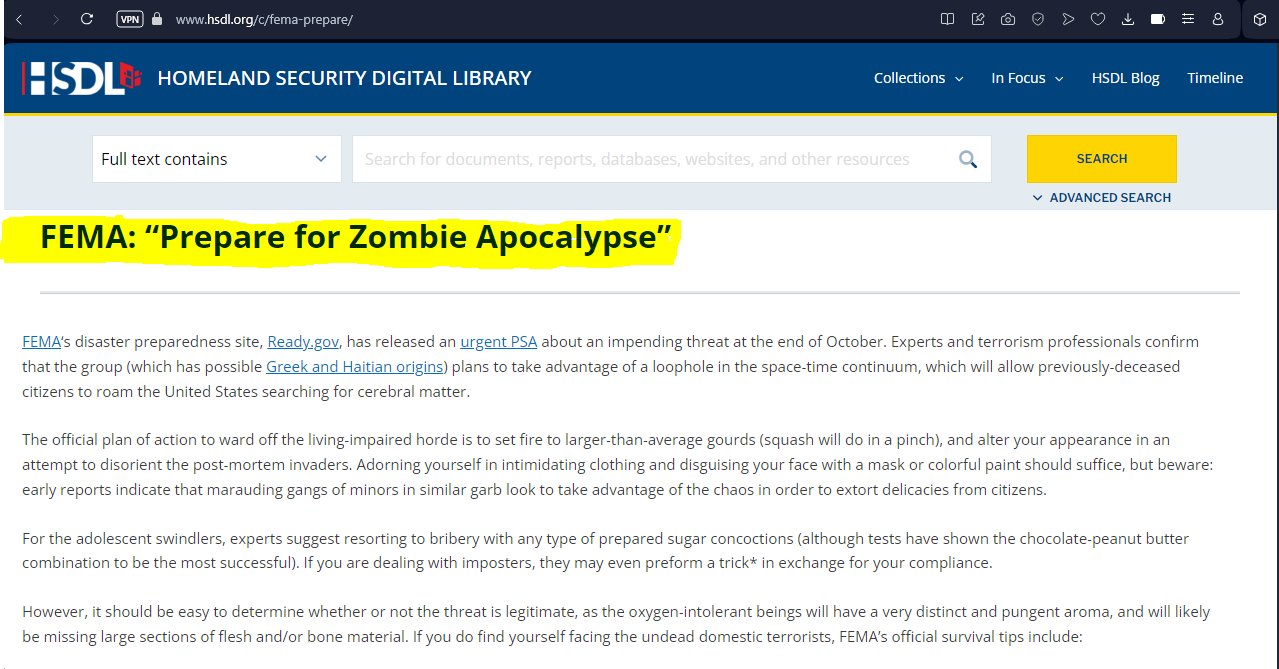Open the ad blocker shield icon
This screenshot has width=1279, height=669.
click(1038, 19)
